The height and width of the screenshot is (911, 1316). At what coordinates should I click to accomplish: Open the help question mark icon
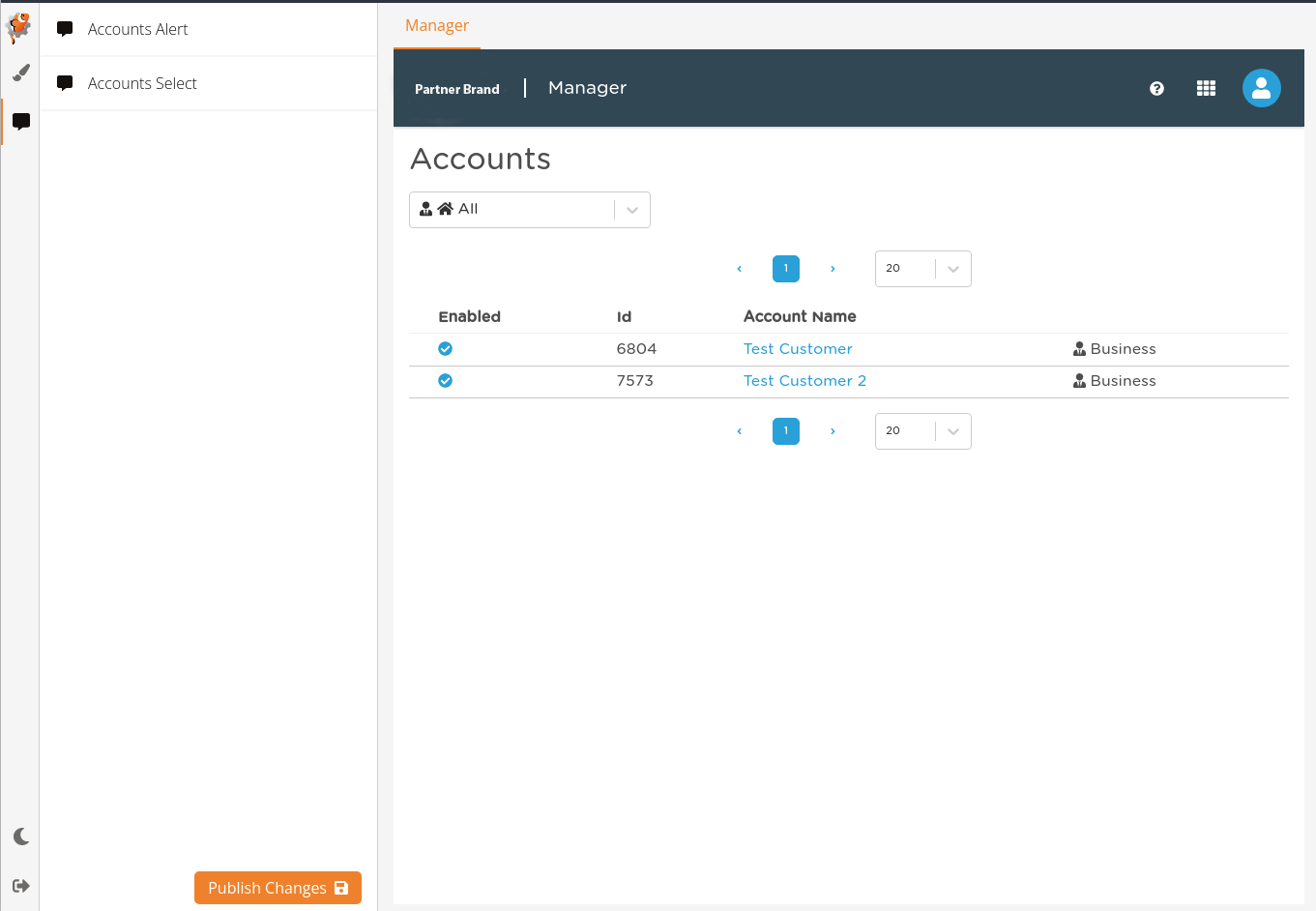click(x=1156, y=88)
